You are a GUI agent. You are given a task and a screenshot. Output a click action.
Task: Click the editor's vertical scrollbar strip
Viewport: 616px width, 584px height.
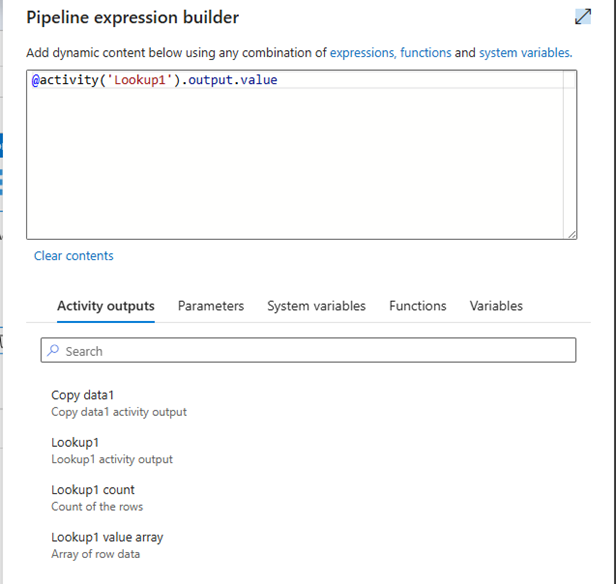click(569, 153)
